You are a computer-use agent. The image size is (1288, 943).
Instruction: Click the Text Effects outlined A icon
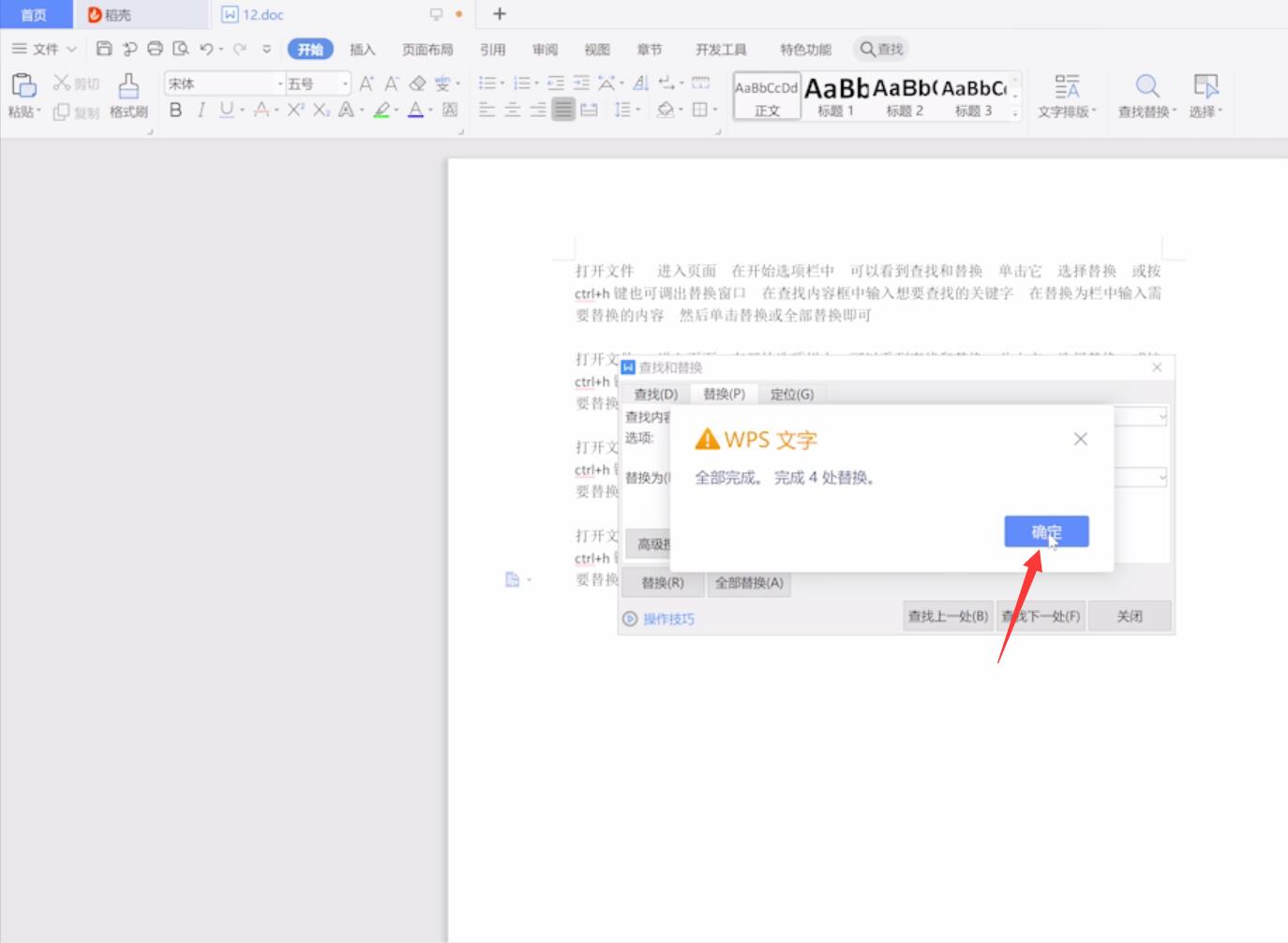(x=346, y=110)
